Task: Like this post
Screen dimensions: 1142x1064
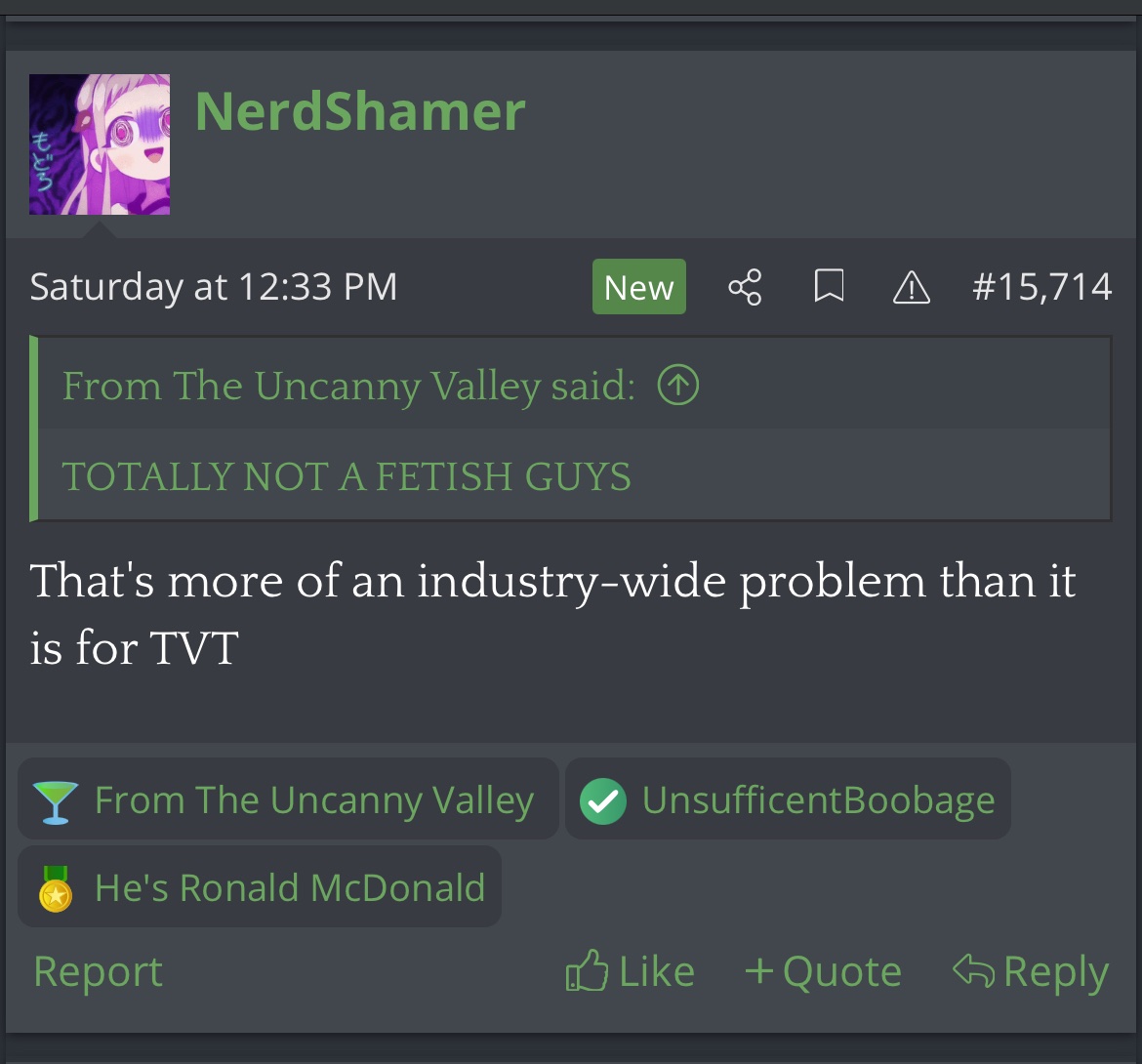Action: tap(631, 972)
